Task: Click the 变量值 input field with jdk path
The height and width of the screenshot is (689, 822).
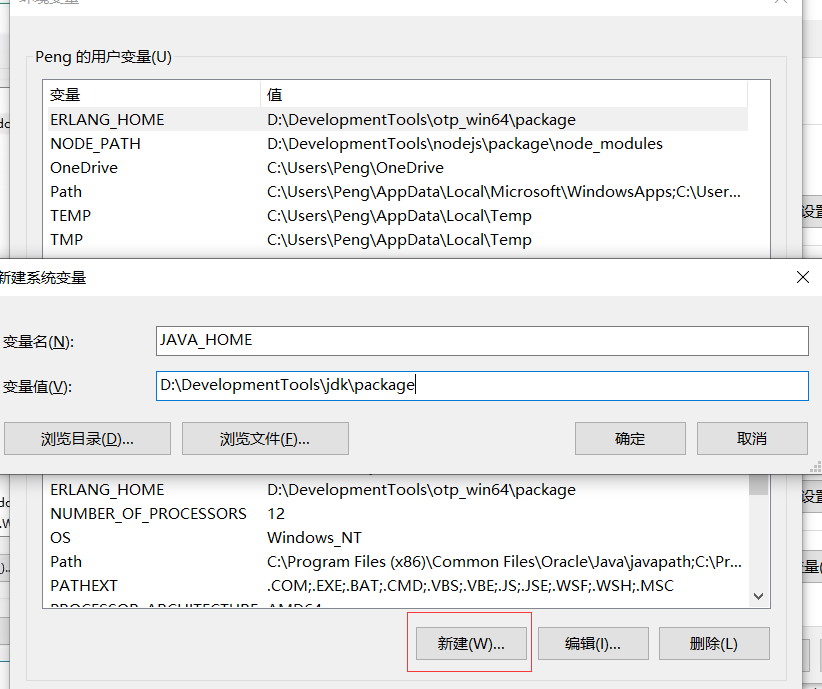Action: pyautogui.click(x=482, y=386)
